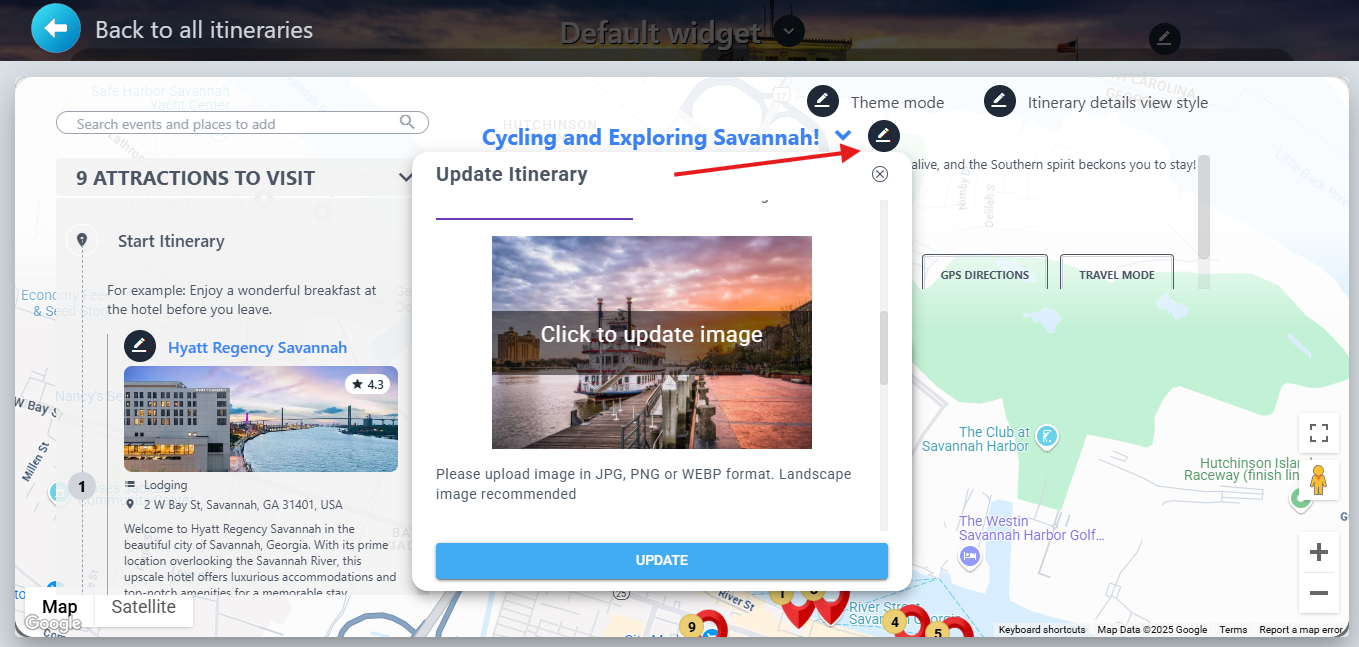The height and width of the screenshot is (647, 1359).
Task: Expand chevron next to Cycling and Exploring Savannah
Action: 844,136
